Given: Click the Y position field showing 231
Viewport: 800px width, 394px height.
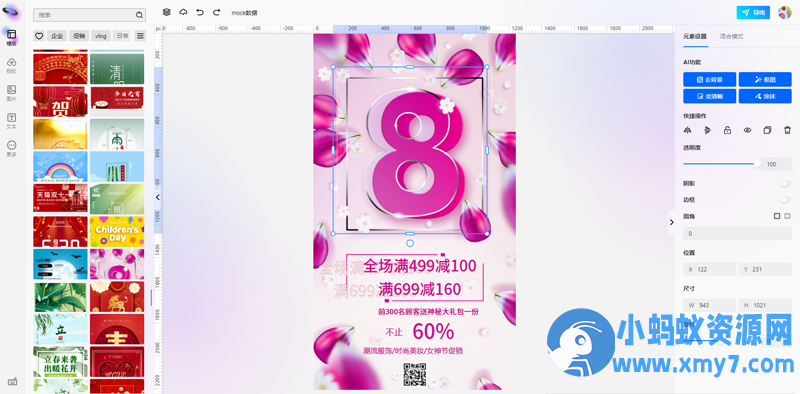Looking at the screenshot, I should click(x=765, y=269).
